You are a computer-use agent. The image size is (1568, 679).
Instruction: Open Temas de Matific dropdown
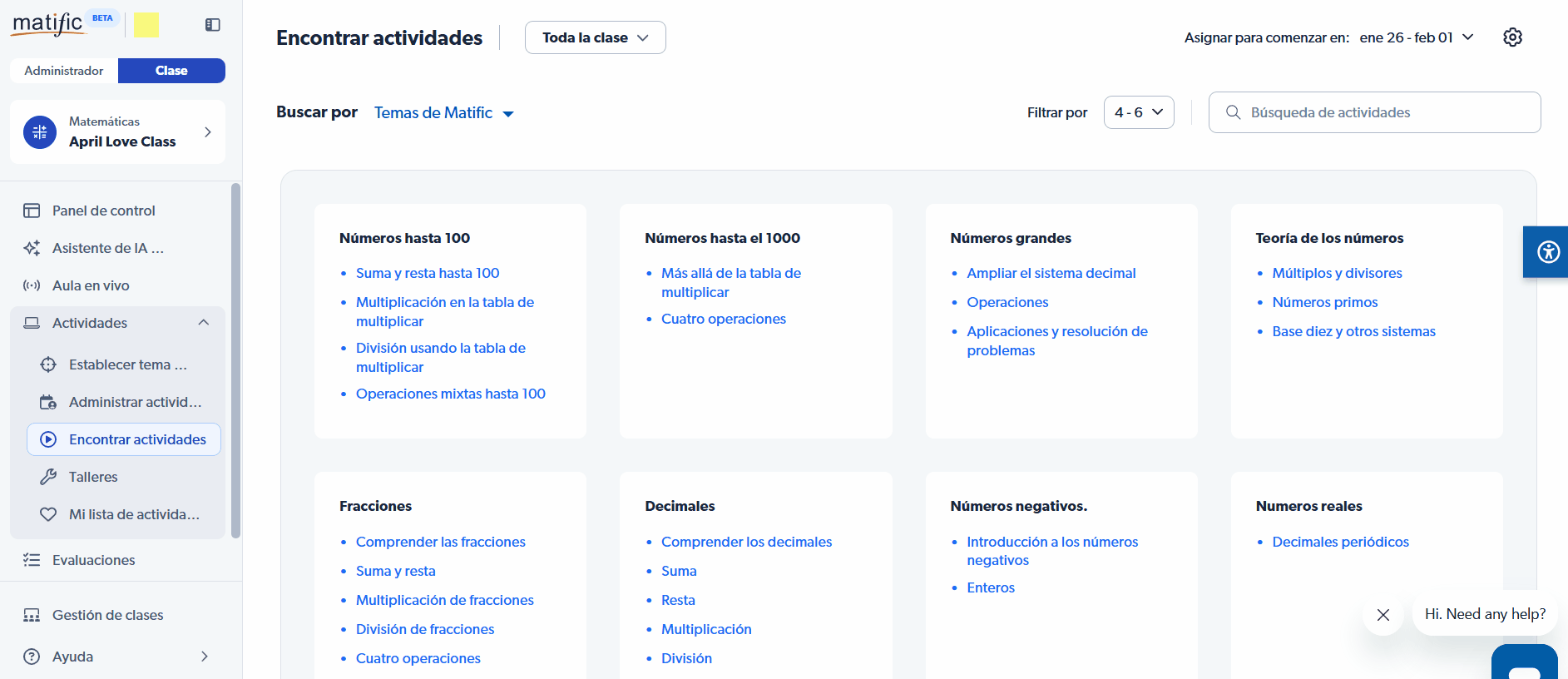coord(444,112)
